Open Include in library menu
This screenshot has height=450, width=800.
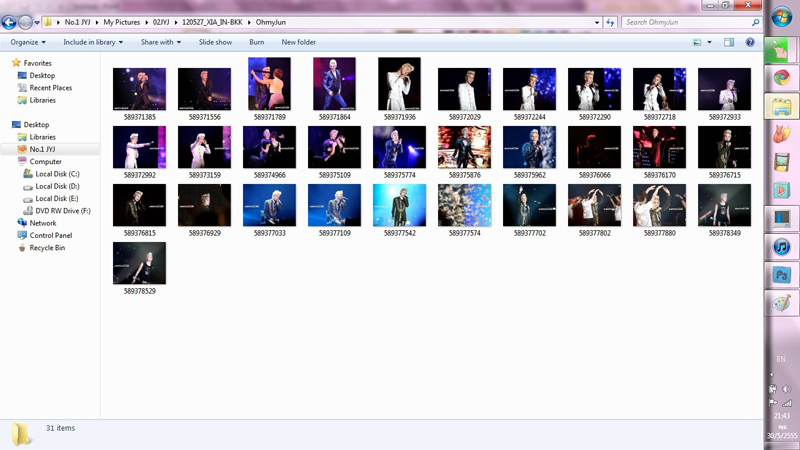click(93, 42)
